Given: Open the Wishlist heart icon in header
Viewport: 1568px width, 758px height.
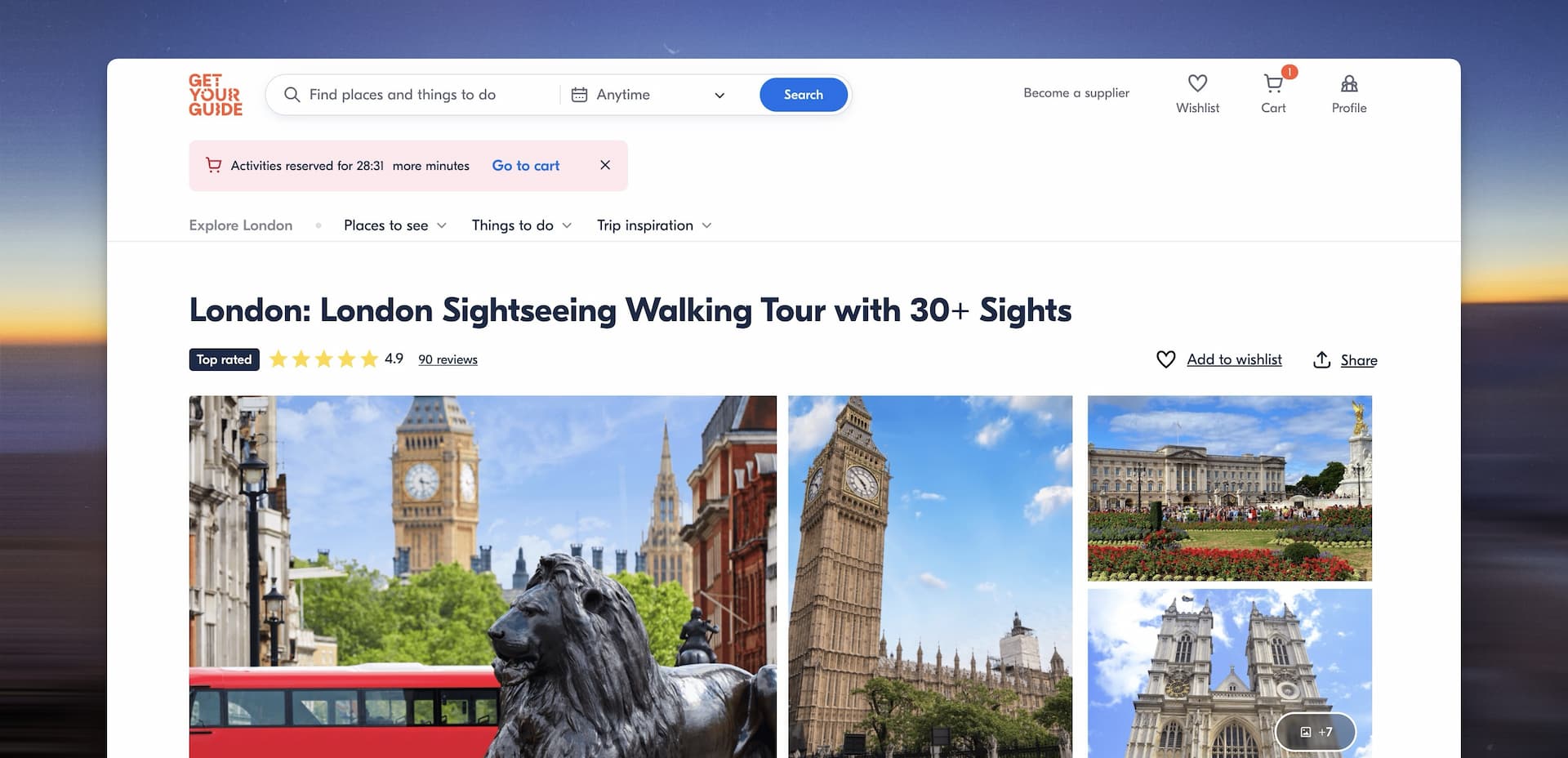Looking at the screenshot, I should click(1197, 83).
